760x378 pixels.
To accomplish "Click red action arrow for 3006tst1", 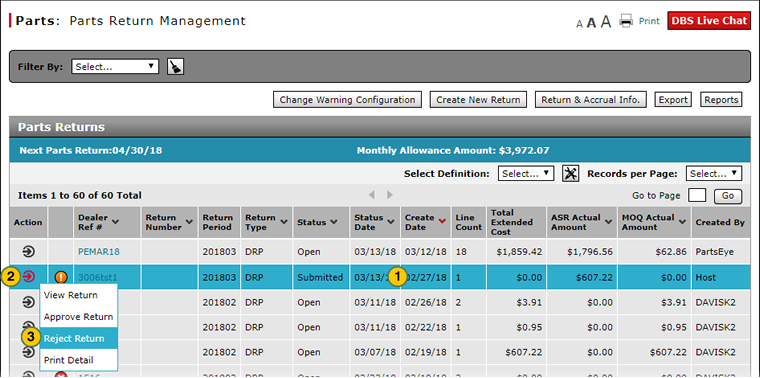I will [x=29, y=277].
